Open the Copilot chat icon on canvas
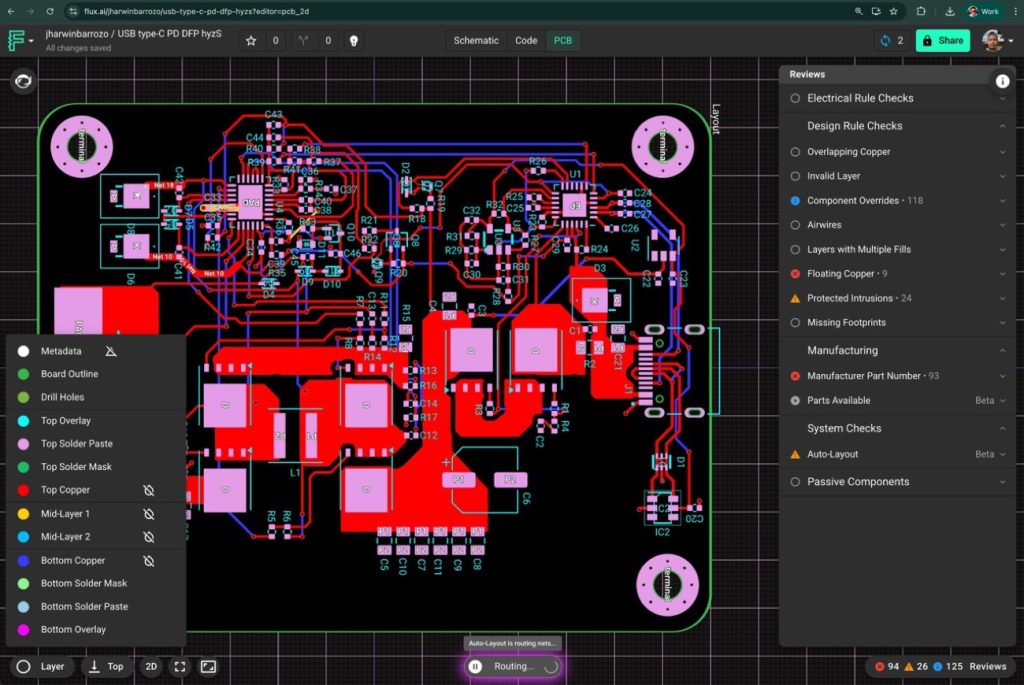 pos(23,83)
